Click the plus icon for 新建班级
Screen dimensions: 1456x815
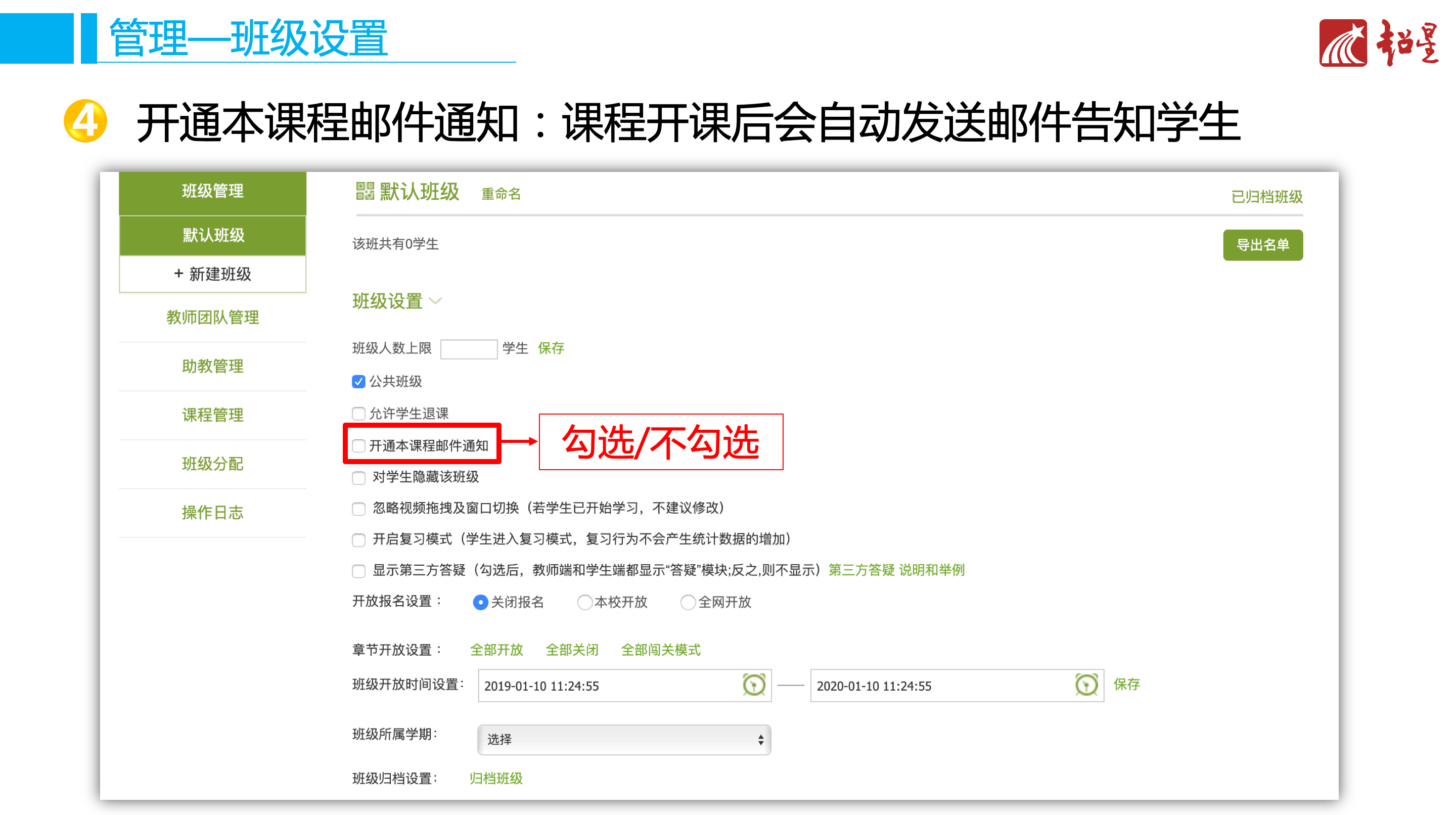click(178, 274)
